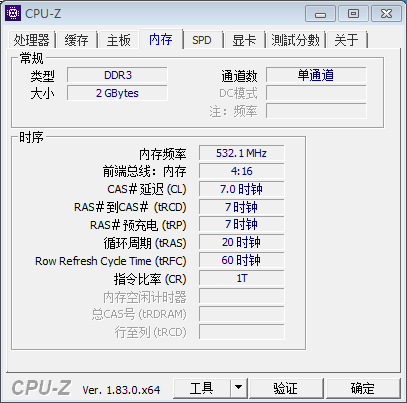
Task: Open the 显卡 tab
Action: click(244, 40)
